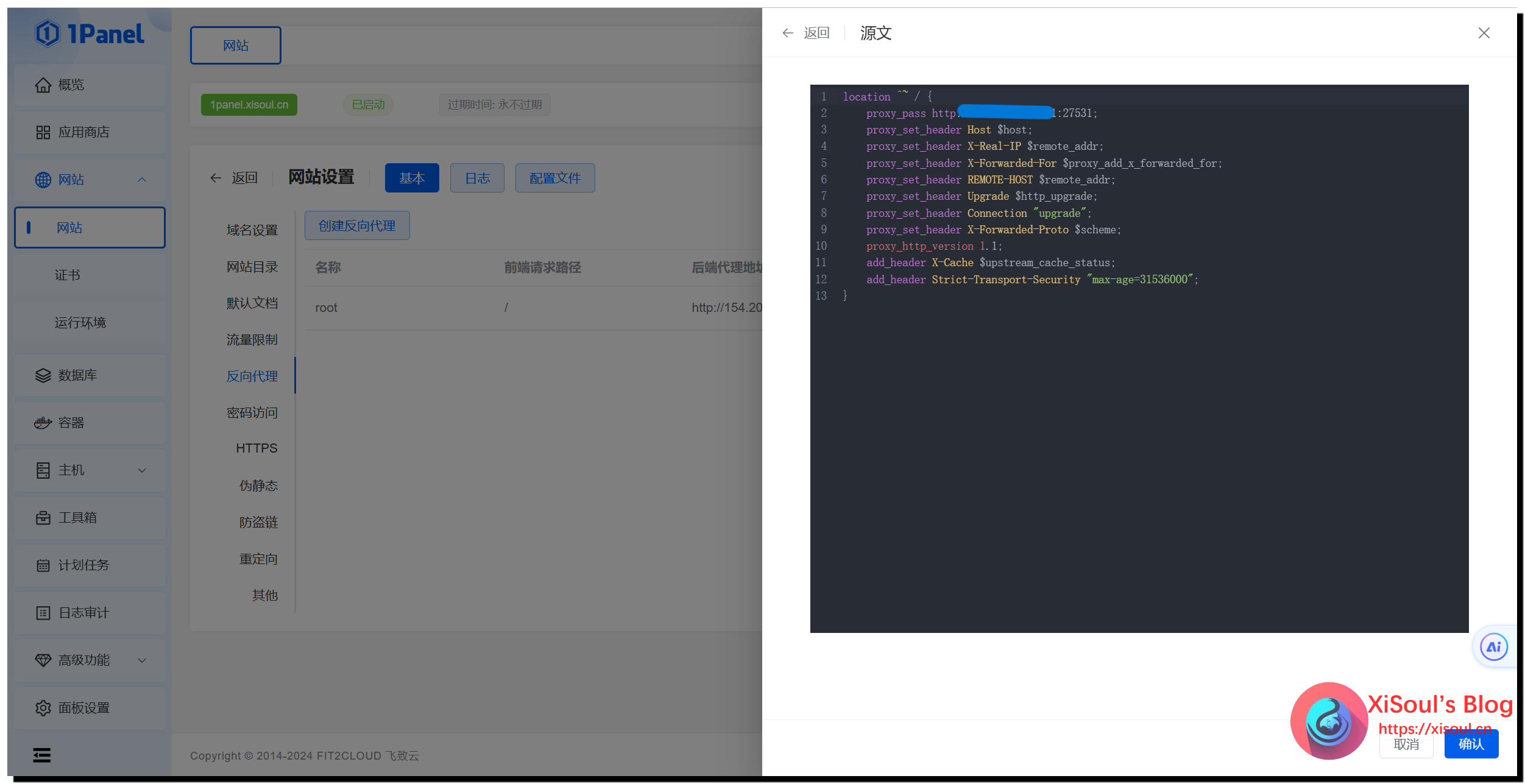Screen dimensions: 1525x784
Task: Select 密码访问 in settings list
Action: point(252,413)
